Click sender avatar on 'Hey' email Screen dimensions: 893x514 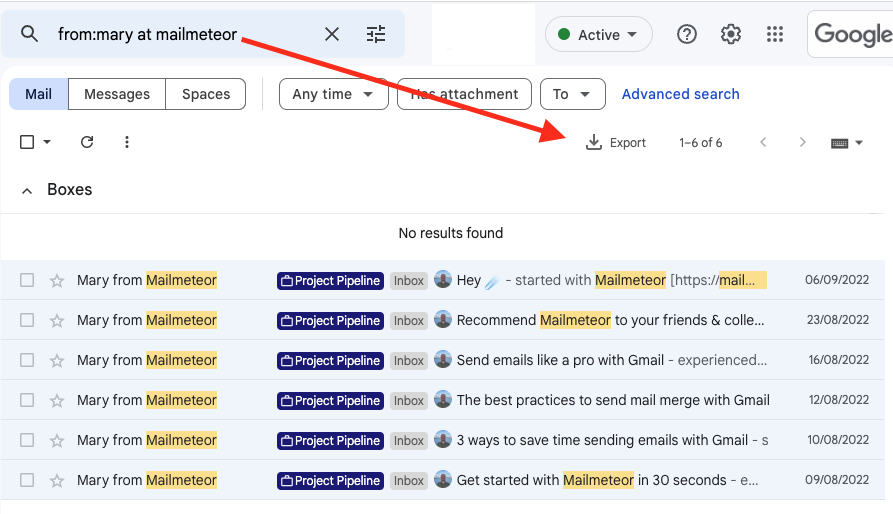pos(443,279)
